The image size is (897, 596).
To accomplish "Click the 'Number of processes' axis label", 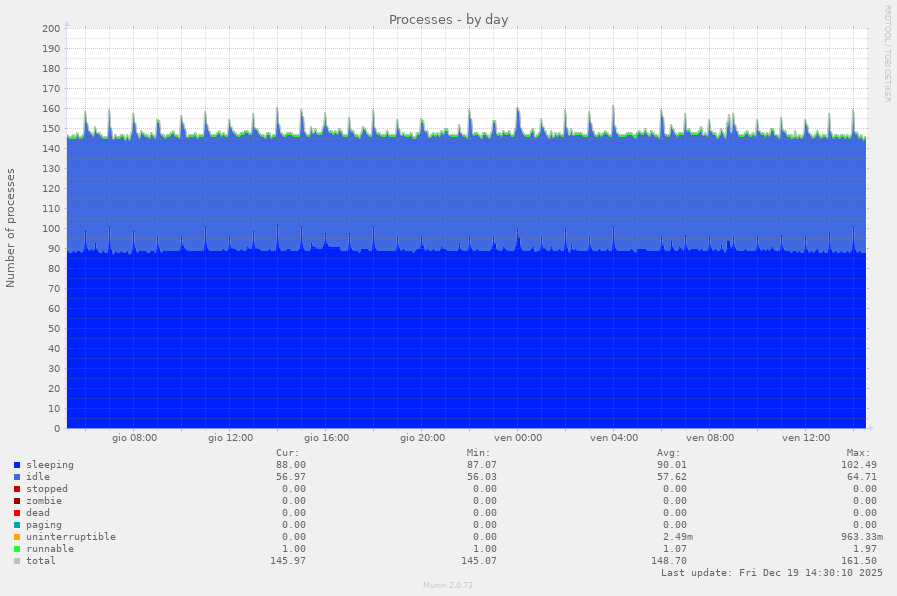I will pos(11,228).
